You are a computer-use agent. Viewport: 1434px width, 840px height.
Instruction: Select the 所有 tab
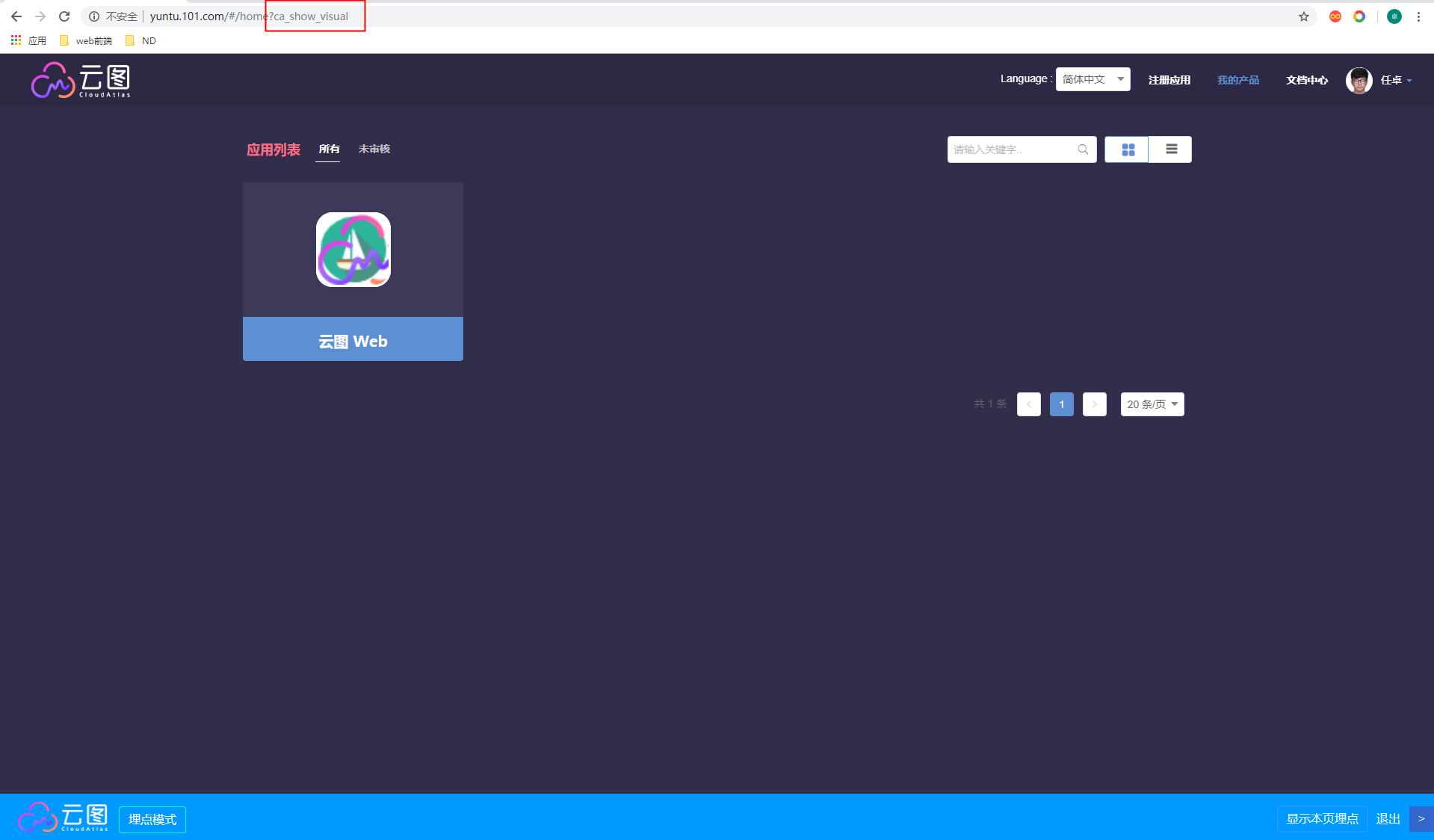pos(329,149)
